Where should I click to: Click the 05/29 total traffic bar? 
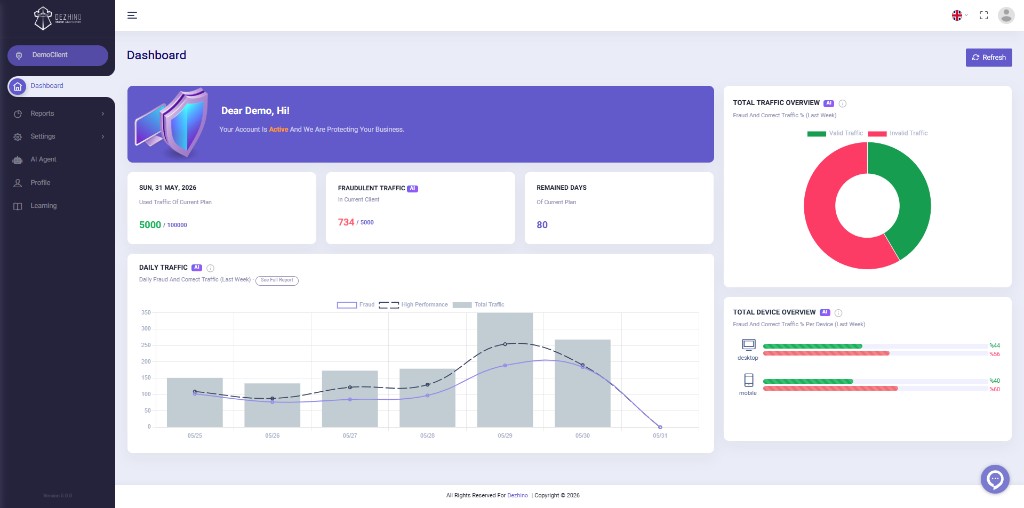[x=505, y=370]
